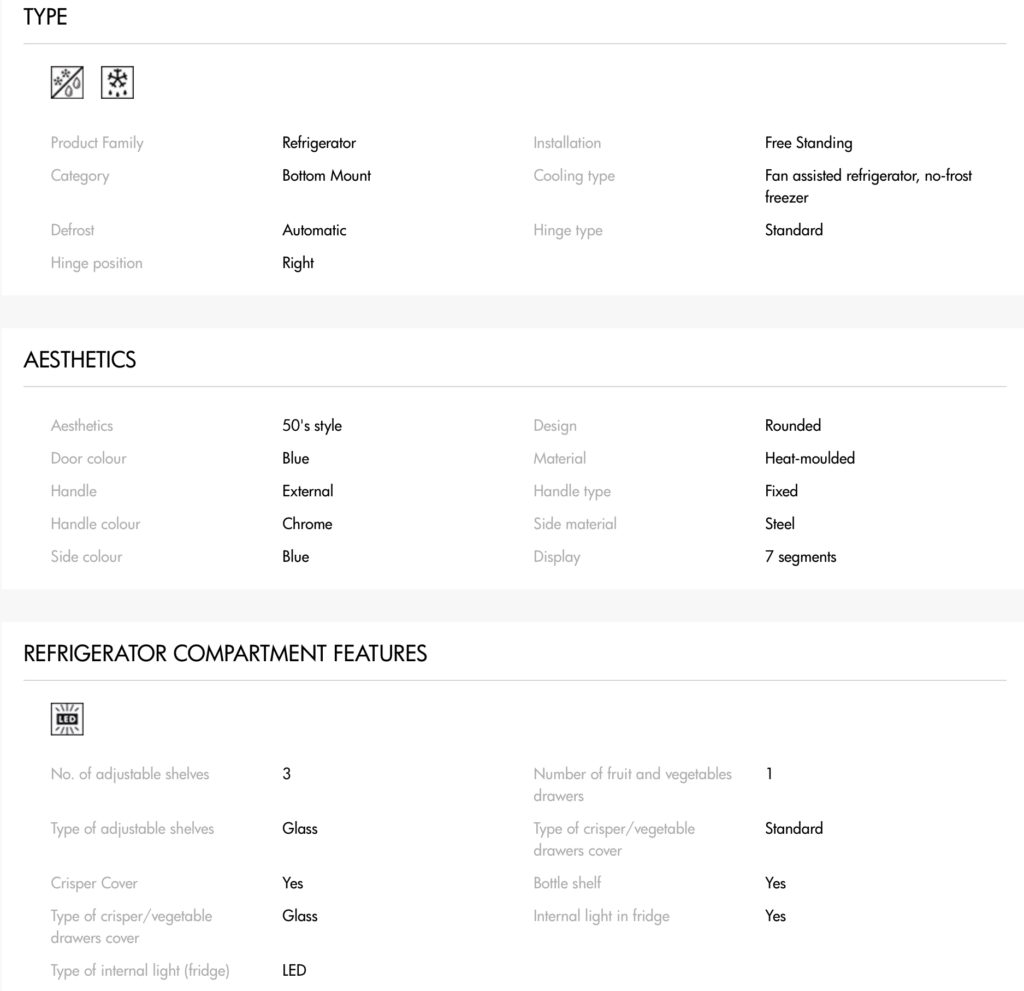
Task: Click the Door colour Blue value
Action: click(296, 459)
